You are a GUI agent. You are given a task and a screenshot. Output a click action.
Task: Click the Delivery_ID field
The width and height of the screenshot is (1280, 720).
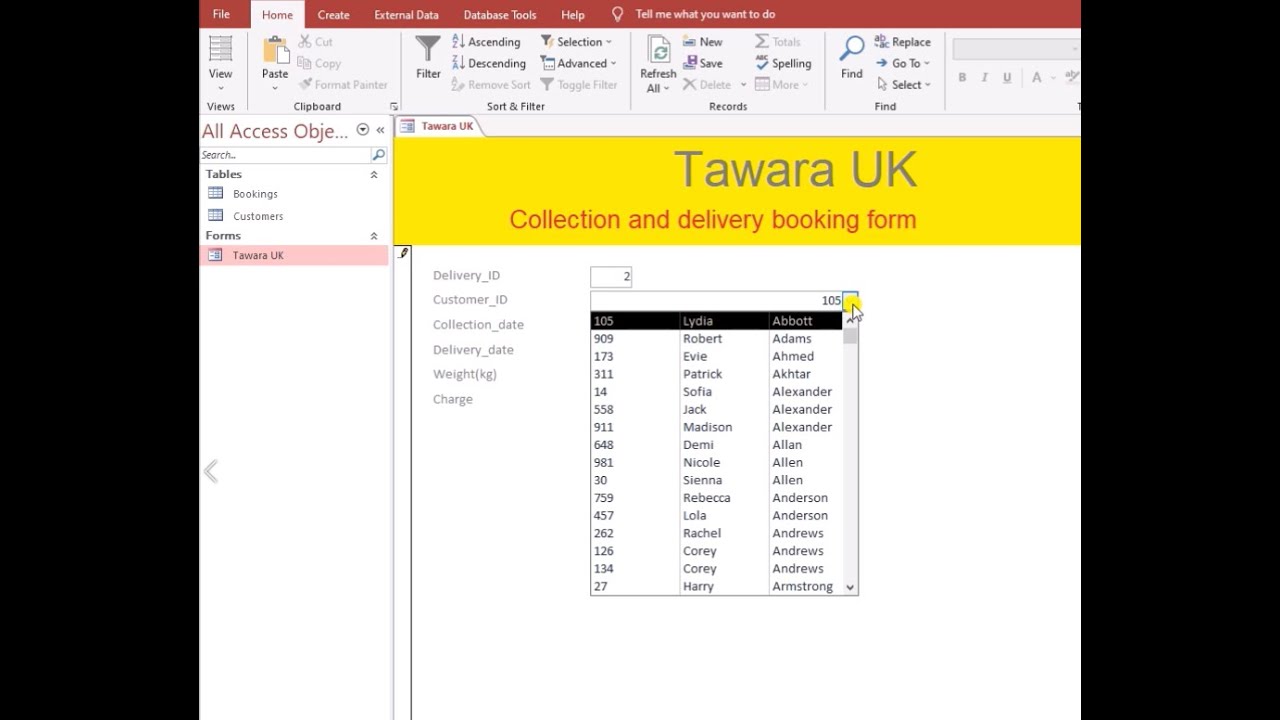pyautogui.click(x=611, y=277)
